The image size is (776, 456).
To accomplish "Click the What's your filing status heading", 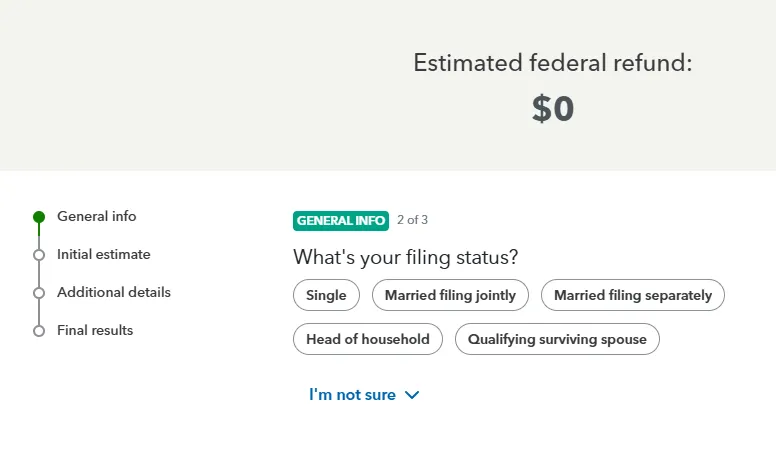I will click(x=405, y=257).
